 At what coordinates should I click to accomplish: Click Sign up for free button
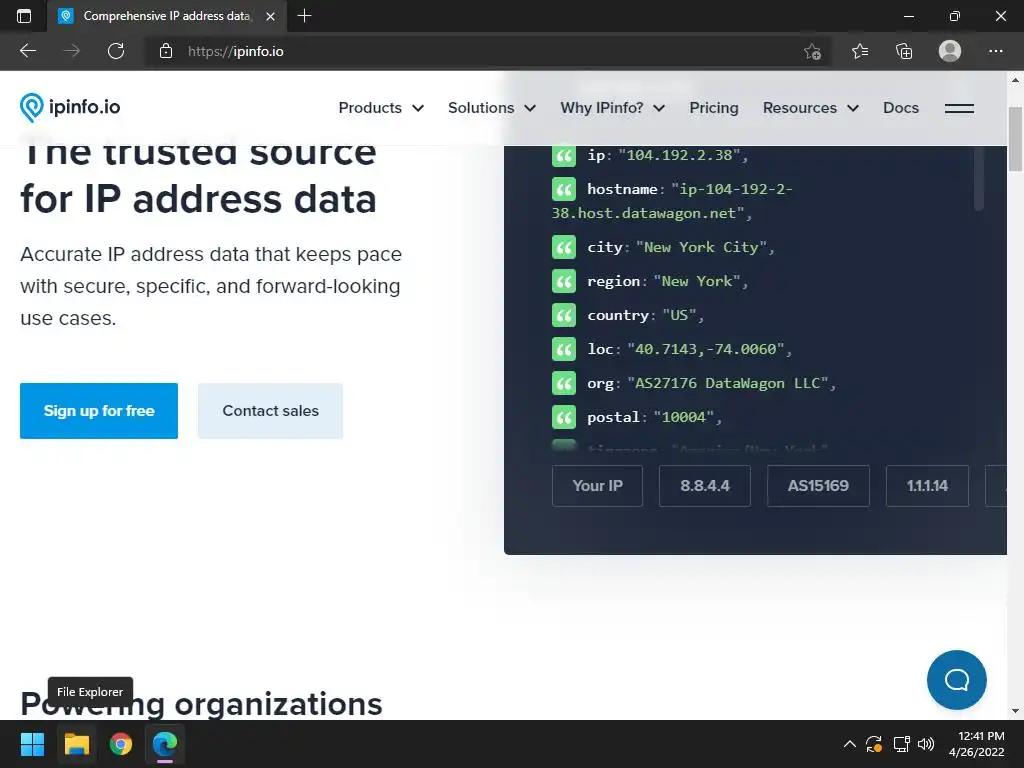[x=99, y=411]
